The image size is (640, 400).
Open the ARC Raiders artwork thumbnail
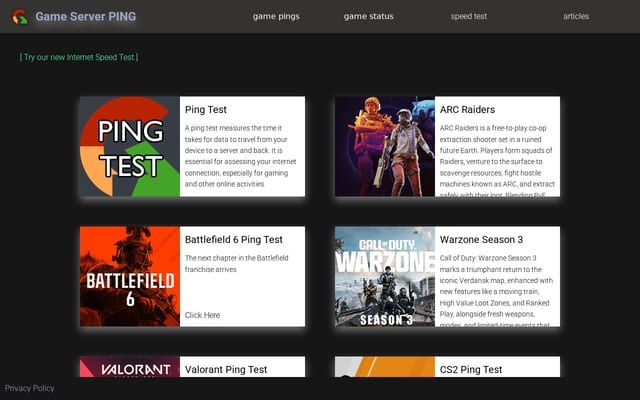385,147
